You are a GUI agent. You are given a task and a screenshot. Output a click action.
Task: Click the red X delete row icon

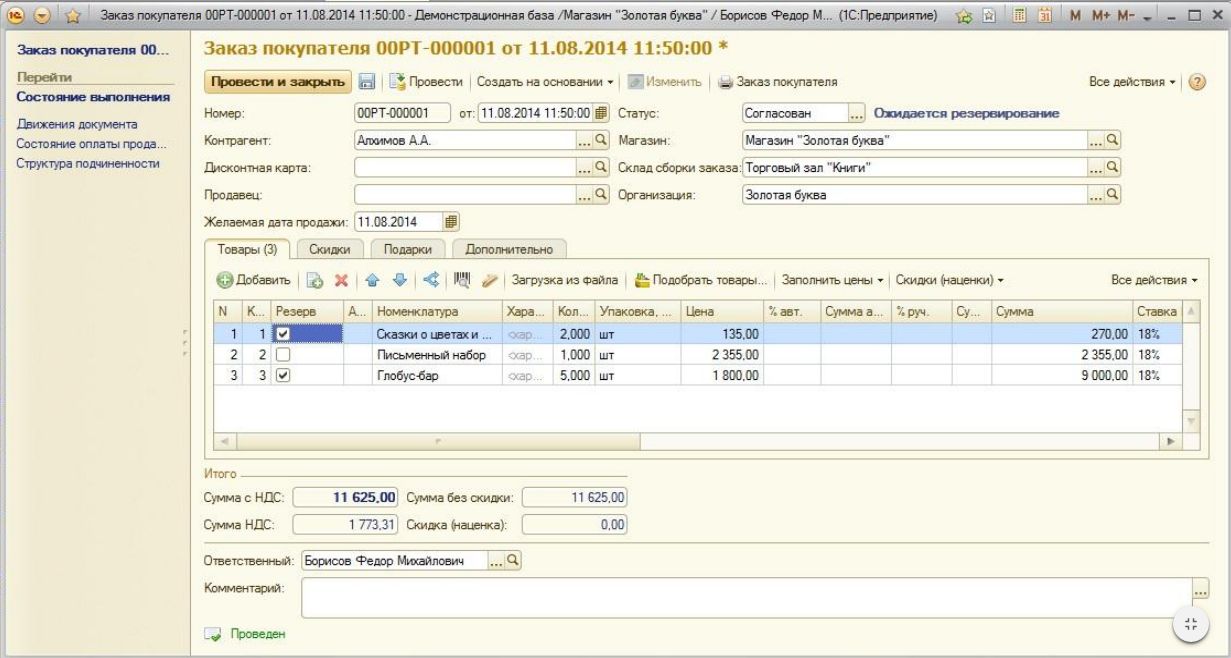[340, 281]
